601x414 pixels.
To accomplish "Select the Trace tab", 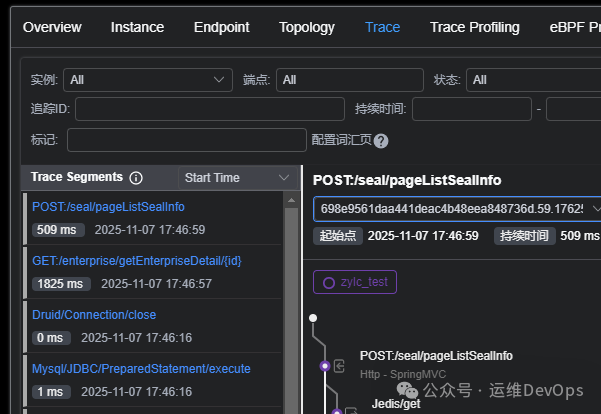I will click(x=383, y=27).
